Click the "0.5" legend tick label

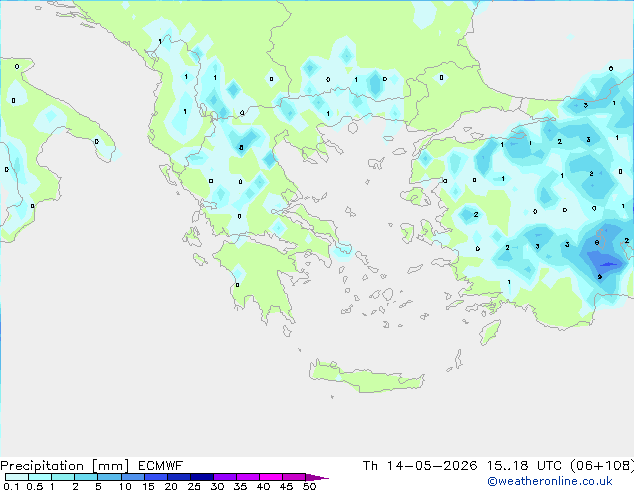click(x=35, y=486)
